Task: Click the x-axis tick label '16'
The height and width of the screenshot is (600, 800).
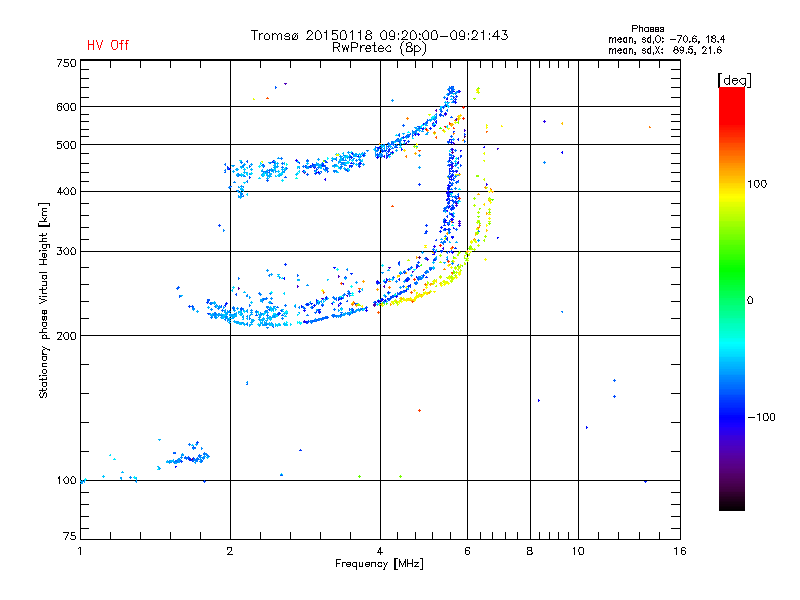Action: click(x=680, y=551)
